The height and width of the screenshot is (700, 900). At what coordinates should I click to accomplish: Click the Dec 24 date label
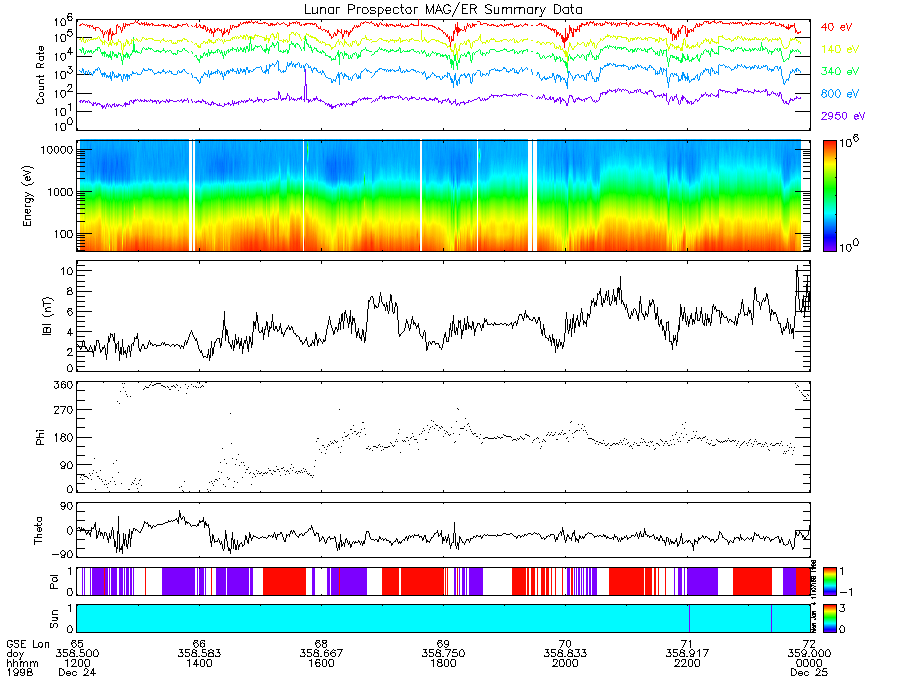click(77, 672)
